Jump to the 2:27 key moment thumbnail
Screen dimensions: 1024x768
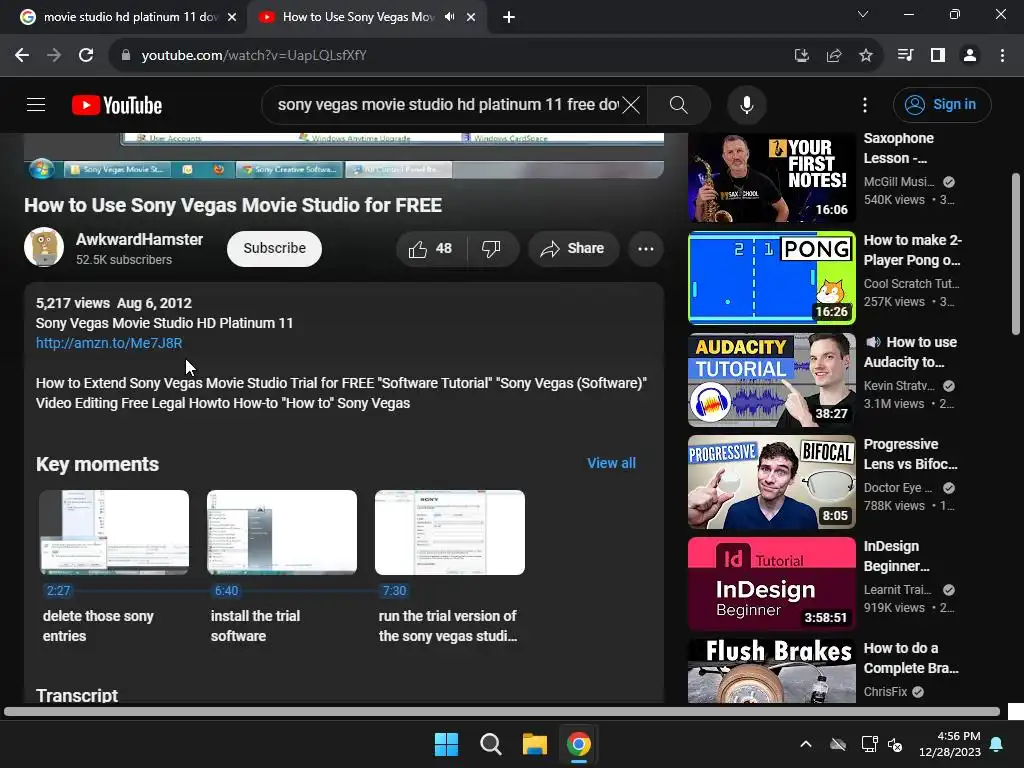pyautogui.click(x=114, y=533)
